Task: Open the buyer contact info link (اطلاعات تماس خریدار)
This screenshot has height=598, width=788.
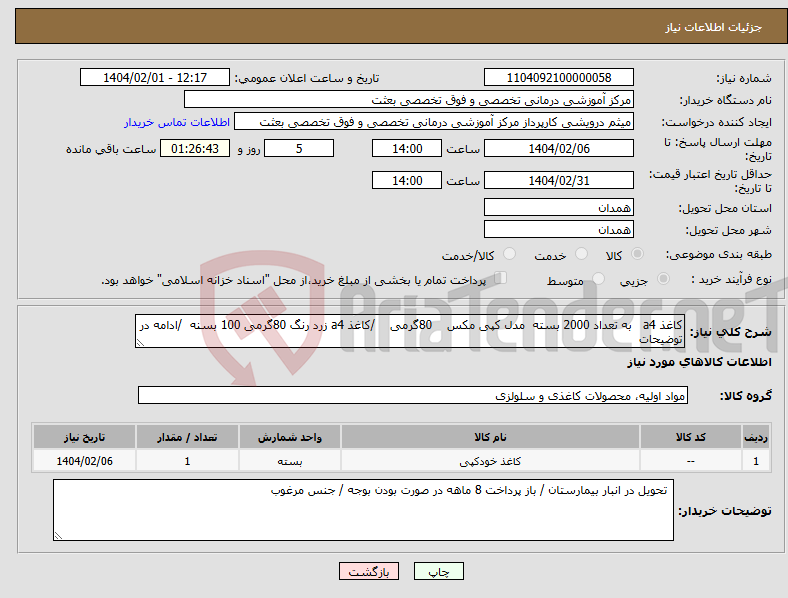Action: pyautogui.click(x=177, y=122)
